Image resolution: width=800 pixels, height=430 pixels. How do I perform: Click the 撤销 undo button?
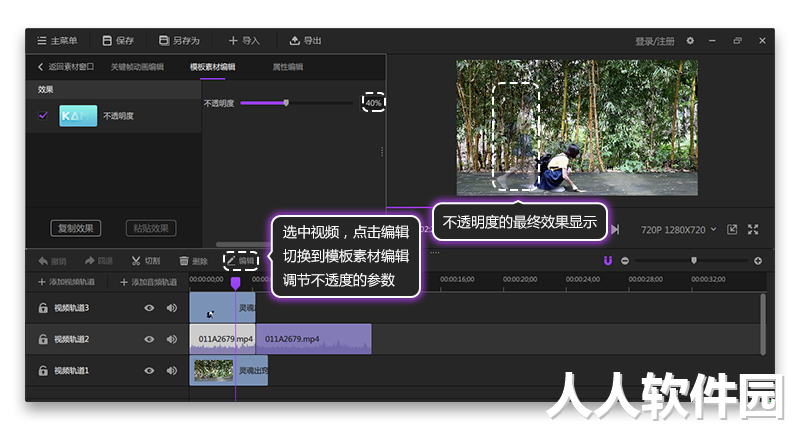tap(52, 261)
